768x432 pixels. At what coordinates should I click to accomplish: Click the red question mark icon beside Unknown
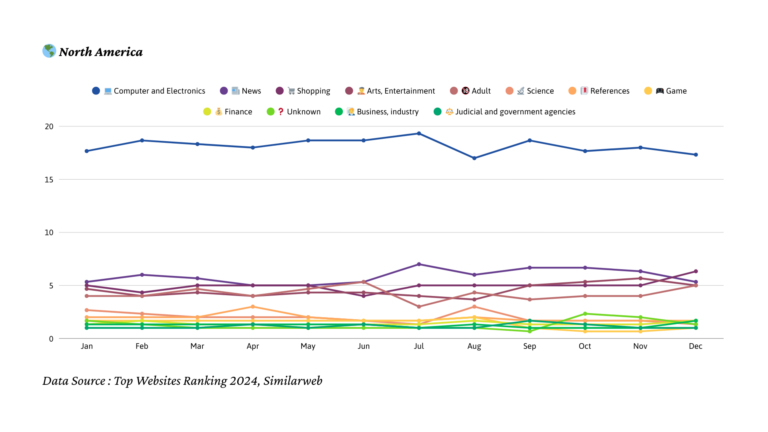click(279, 112)
